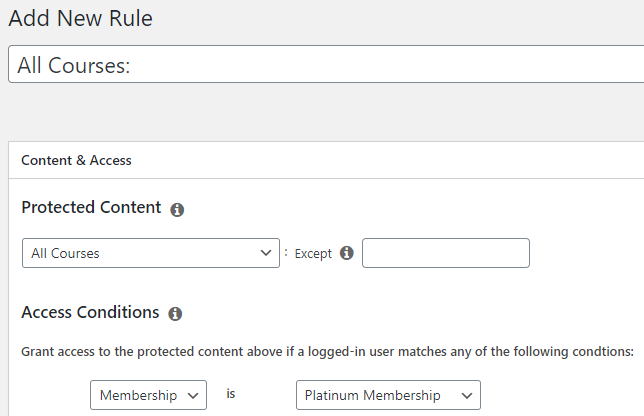Click the info icon beside Except
This screenshot has width=644, height=416.
347,253
